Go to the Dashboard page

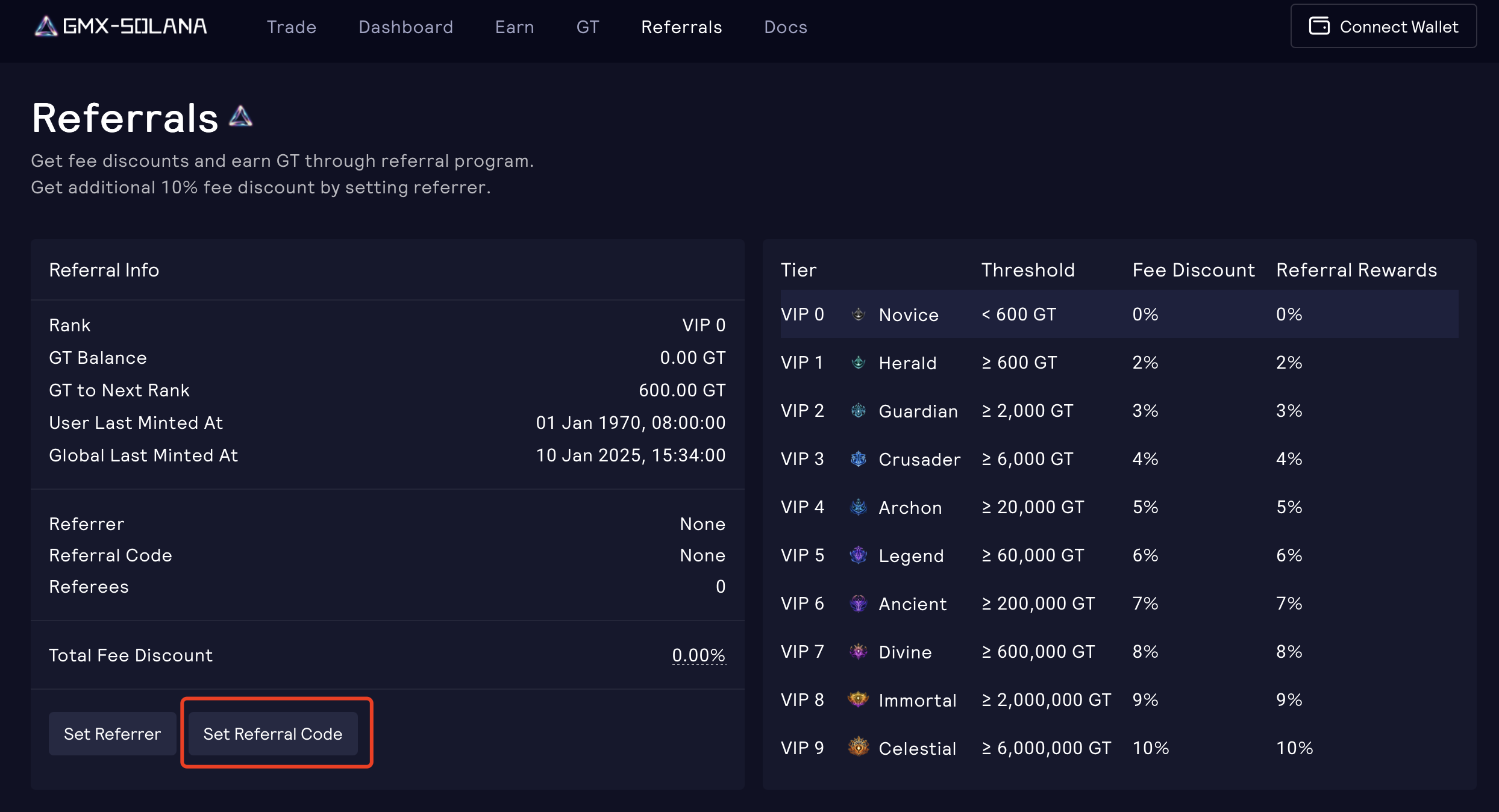click(405, 27)
